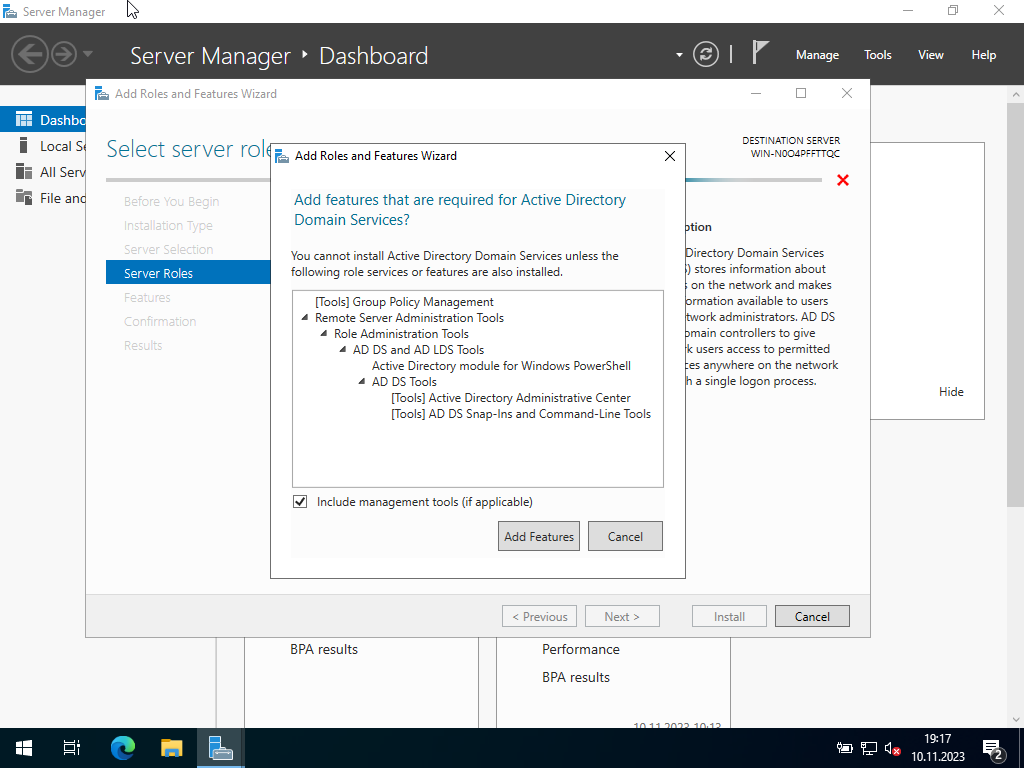Open the navigation history dropdown arrow

(88, 54)
